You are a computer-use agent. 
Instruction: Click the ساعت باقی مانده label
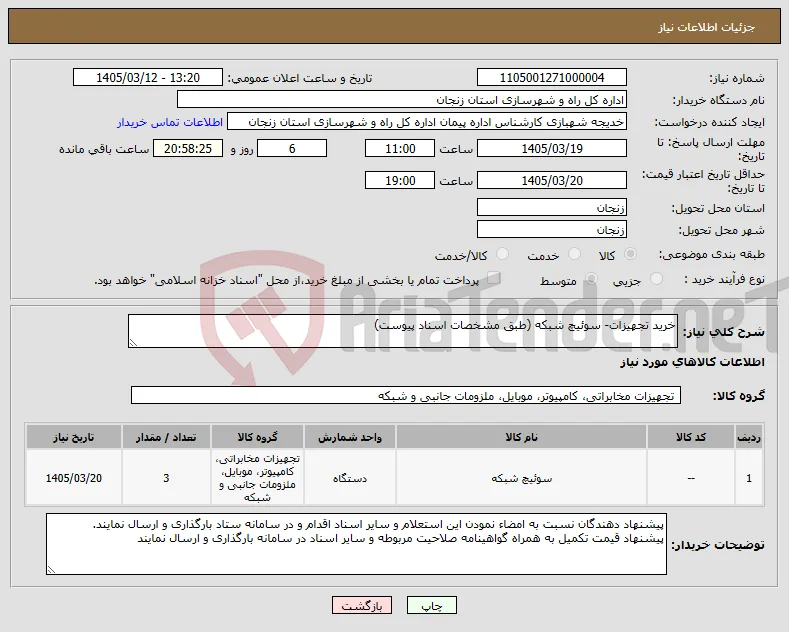tap(104, 149)
